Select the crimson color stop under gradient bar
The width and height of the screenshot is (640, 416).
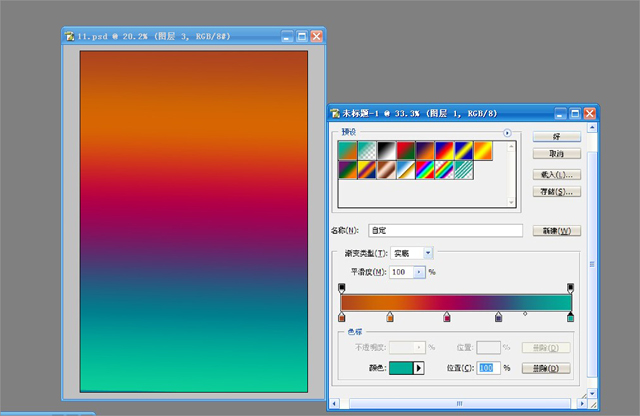tap(447, 317)
